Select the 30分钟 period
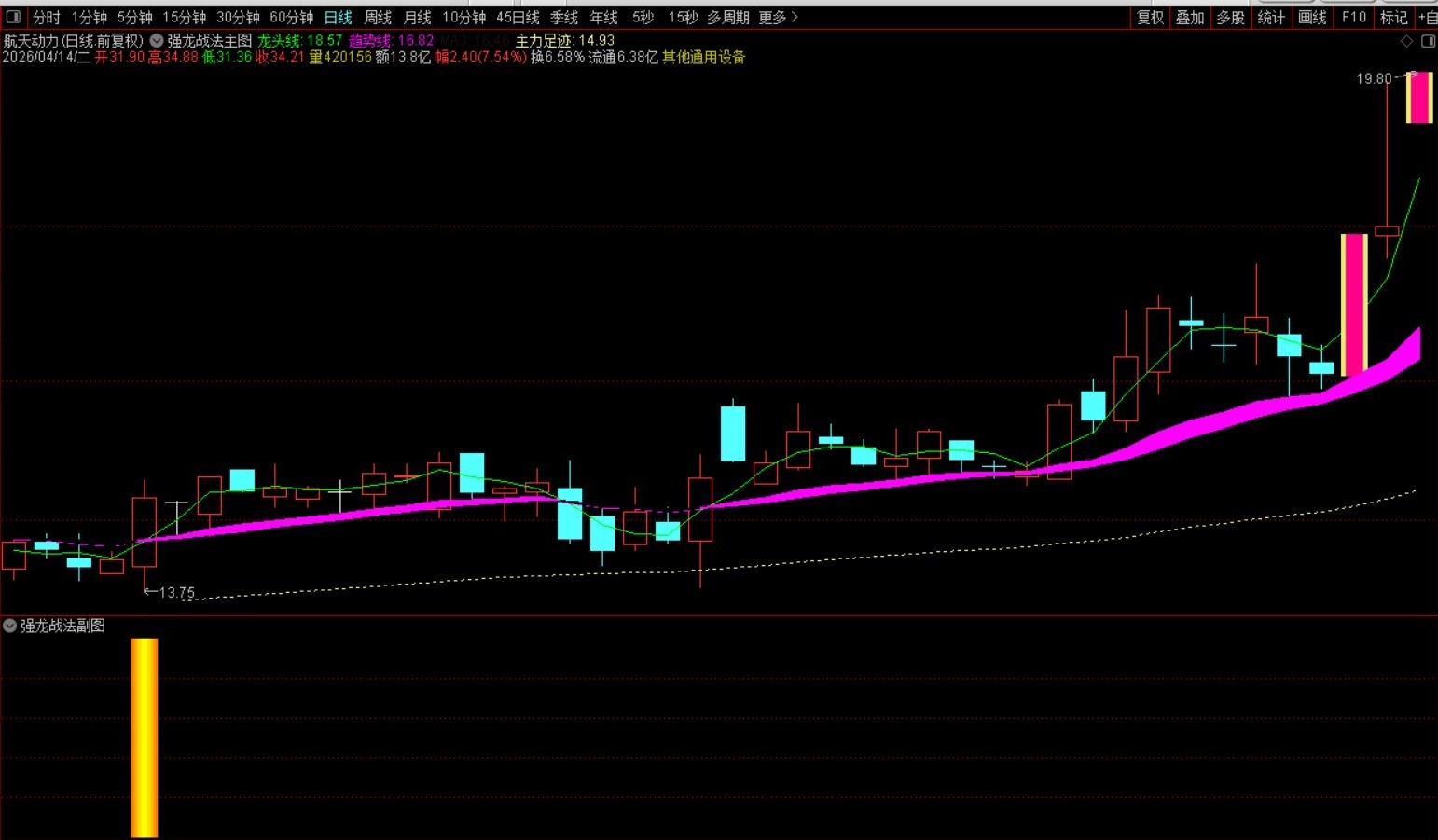Image resolution: width=1438 pixels, height=840 pixels. click(239, 17)
